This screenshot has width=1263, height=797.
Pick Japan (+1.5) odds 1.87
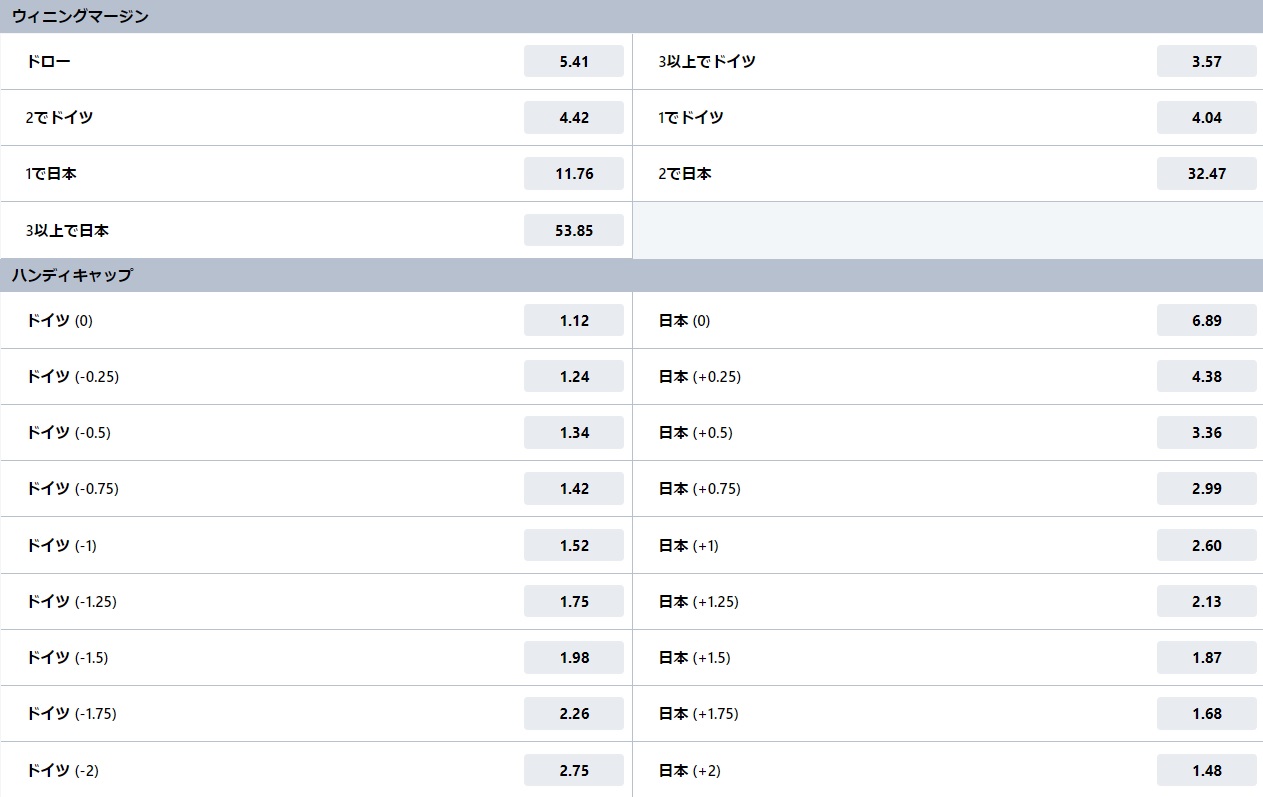click(x=1207, y=657)
